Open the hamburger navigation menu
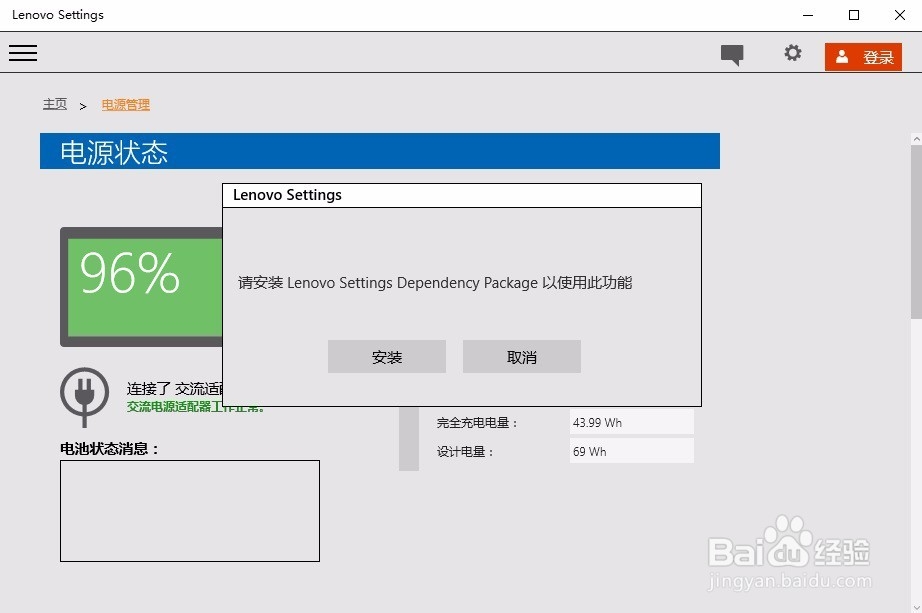 click(x=22, y=53)
